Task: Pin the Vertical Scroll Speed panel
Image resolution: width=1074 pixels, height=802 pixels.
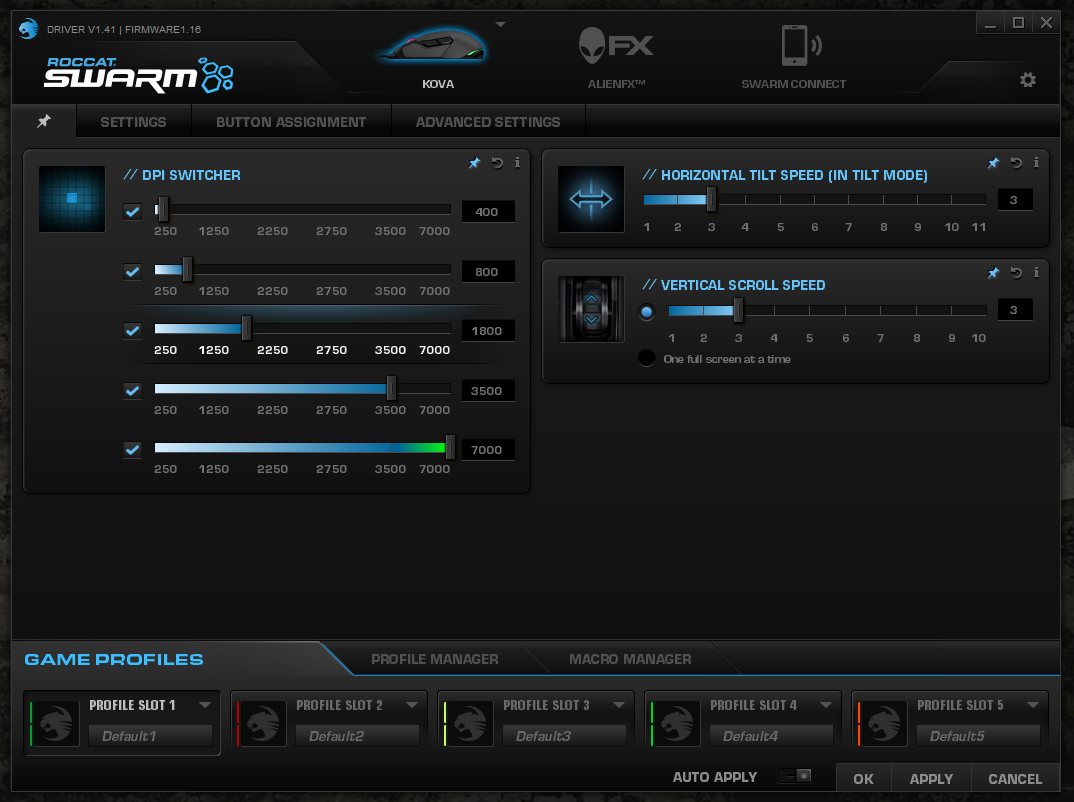Action: click(993, 273)
